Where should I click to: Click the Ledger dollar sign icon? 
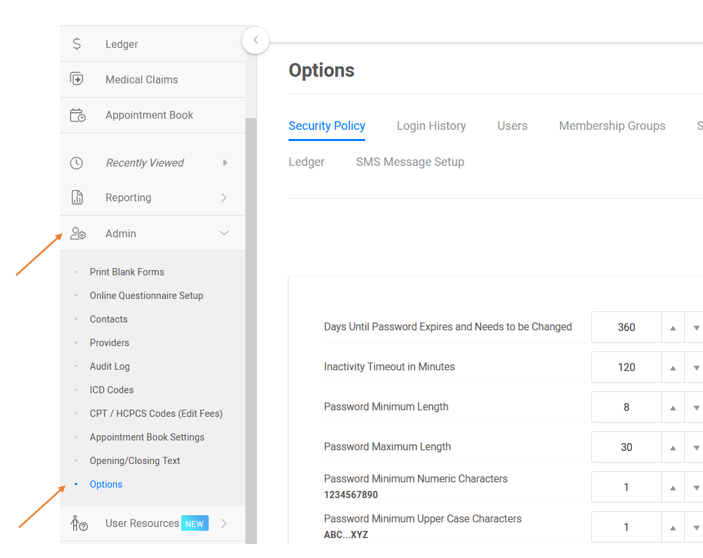point(77,43)
